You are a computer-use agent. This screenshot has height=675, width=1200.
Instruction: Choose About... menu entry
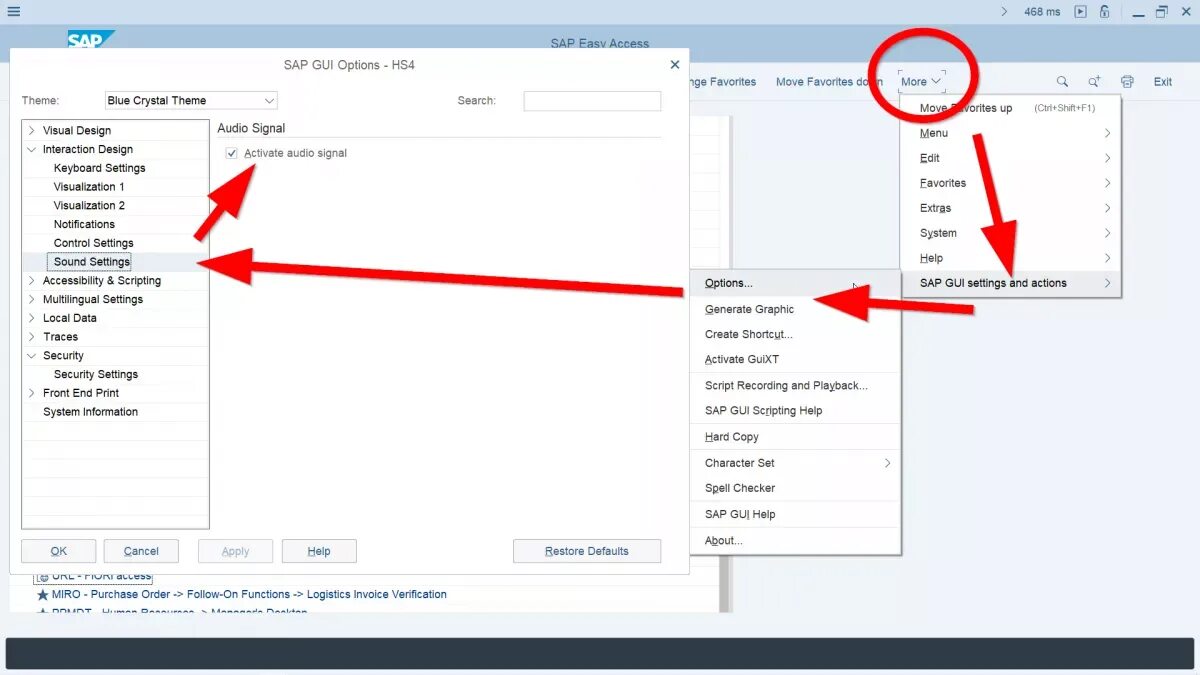tap(796, 540)
